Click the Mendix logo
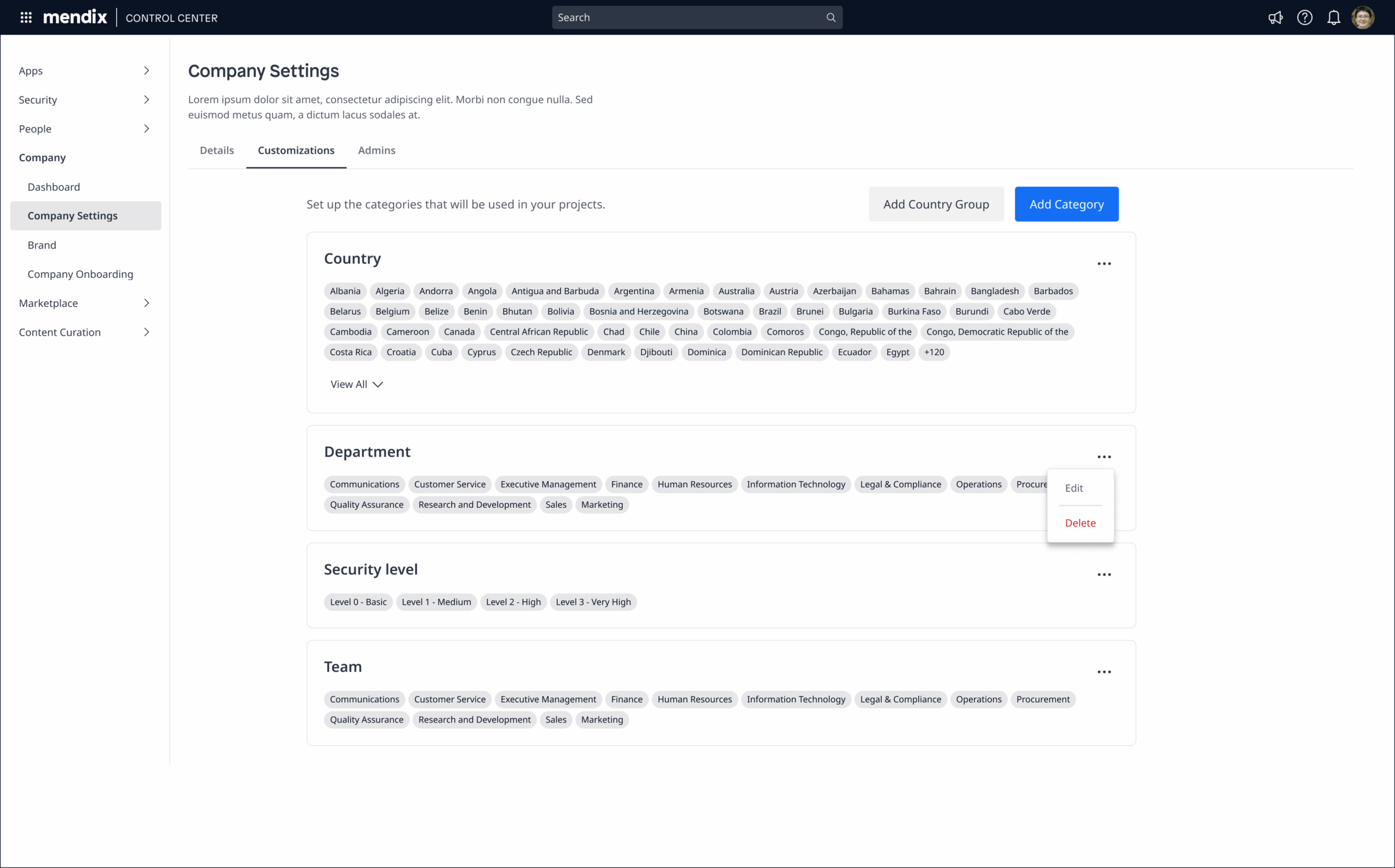1395x868 pixels. 75,17
